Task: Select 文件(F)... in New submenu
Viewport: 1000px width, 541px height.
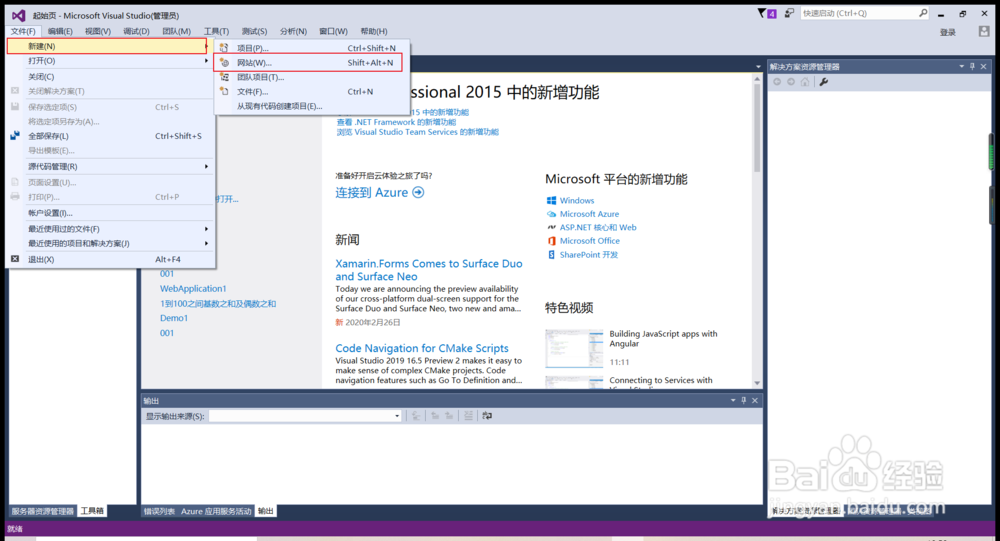Action: pyautogui.click(x=311, y=92)
